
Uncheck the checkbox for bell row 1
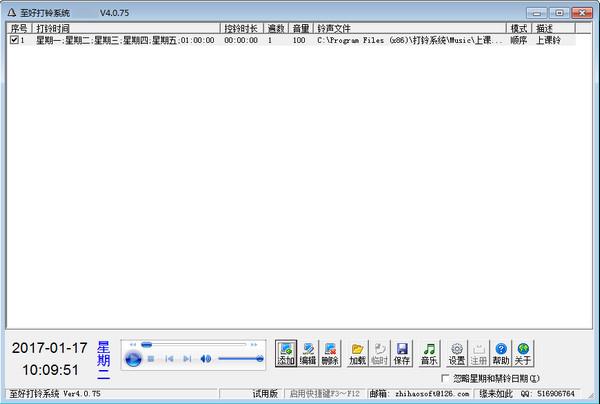click(x=14, y=41)
